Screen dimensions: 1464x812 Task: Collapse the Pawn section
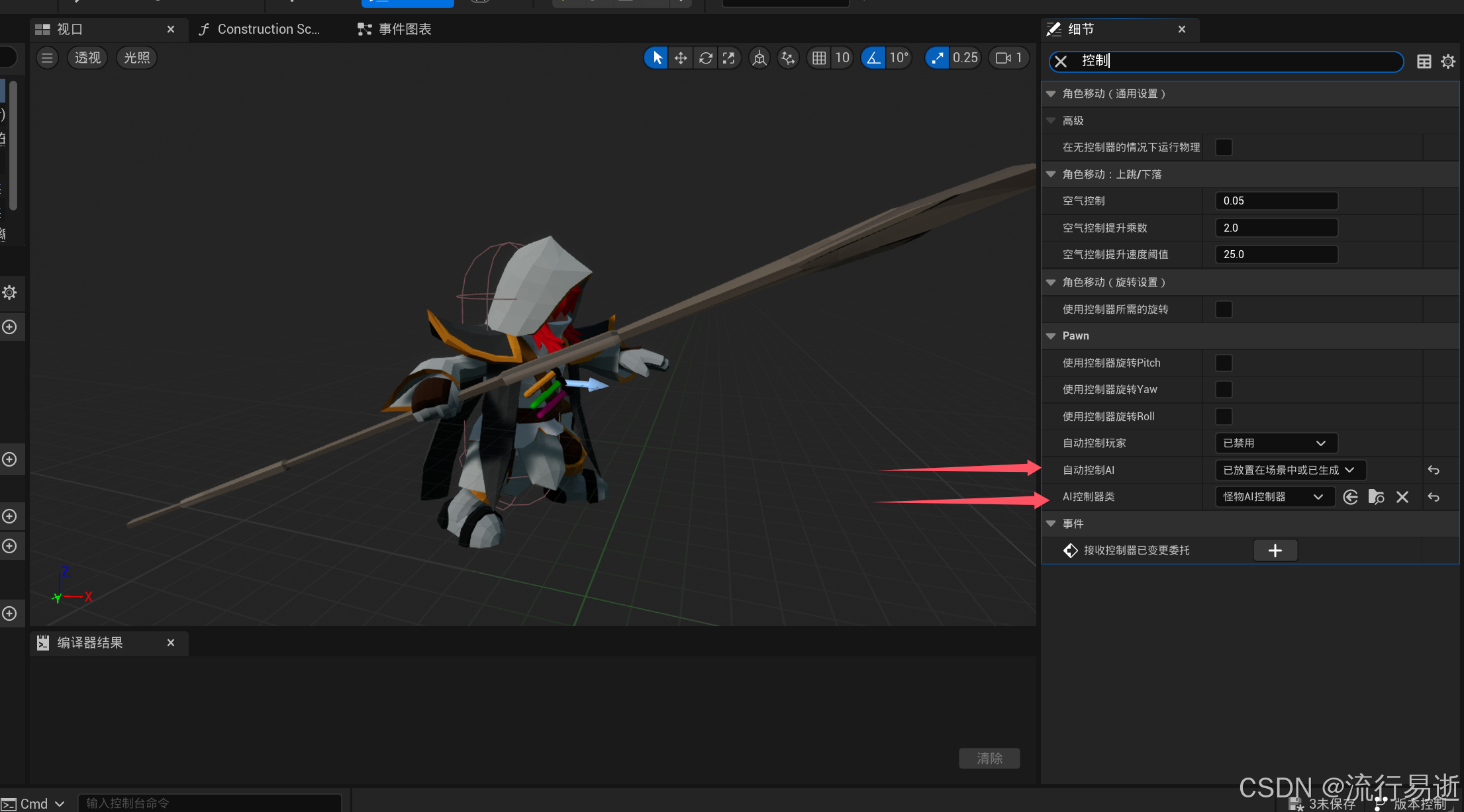click(x=1051, y=336)
